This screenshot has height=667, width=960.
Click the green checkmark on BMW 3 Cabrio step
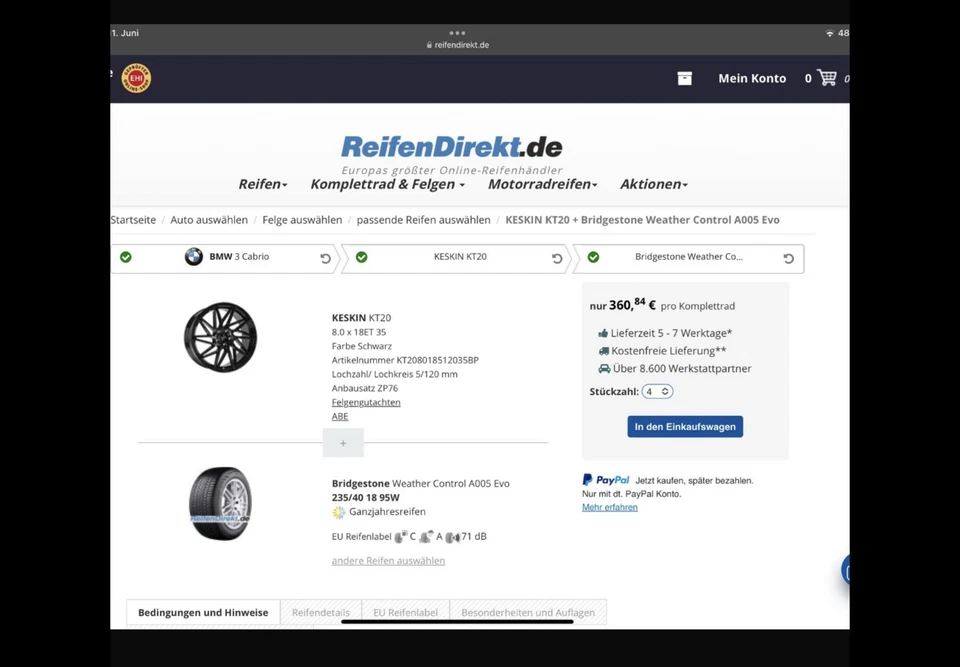click(x=126, y=257)
